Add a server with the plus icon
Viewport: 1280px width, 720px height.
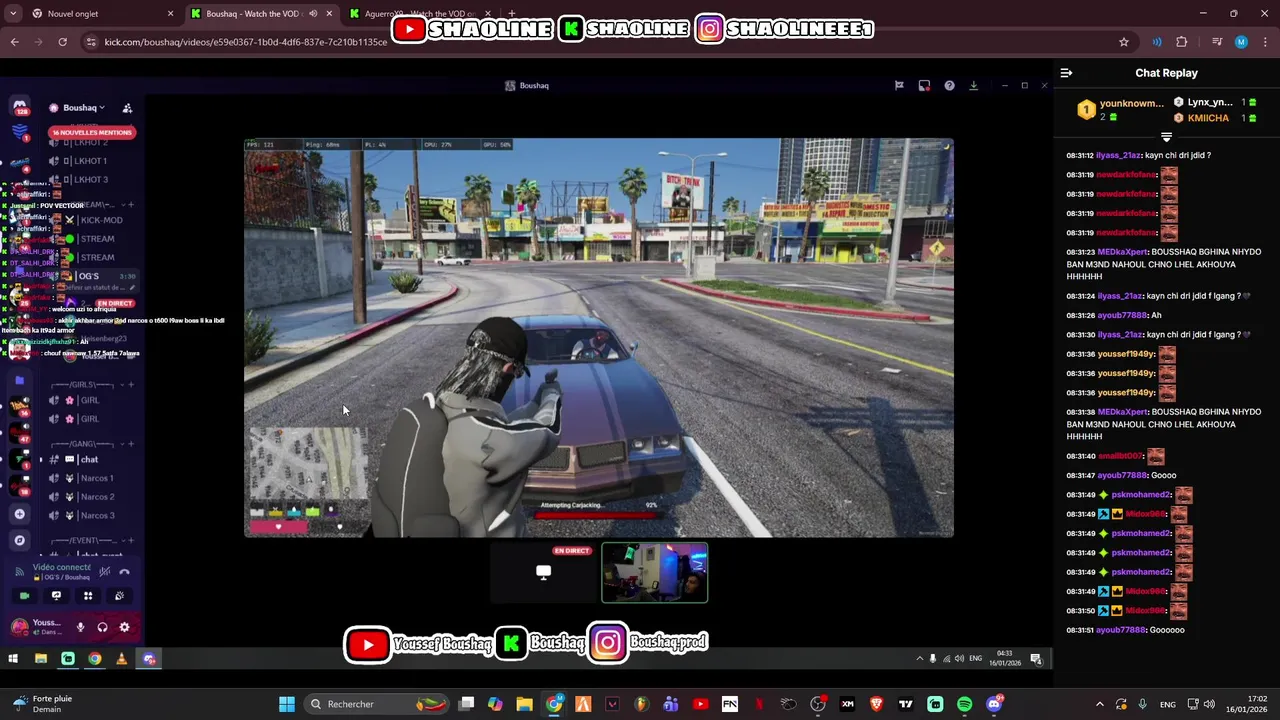[19, 514]
